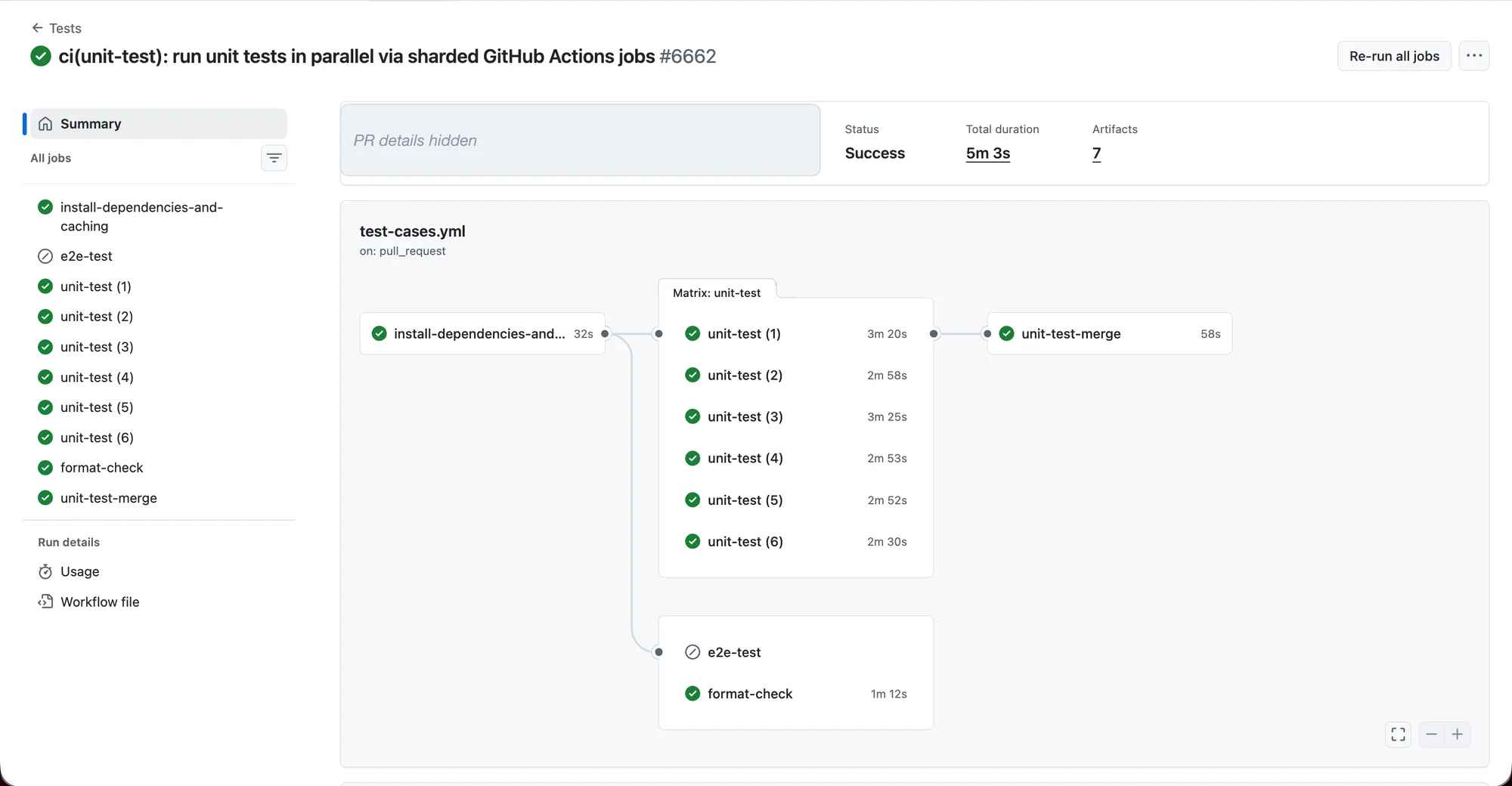Click the PR details hidden box
The image size is (1512, 786).
580,141
